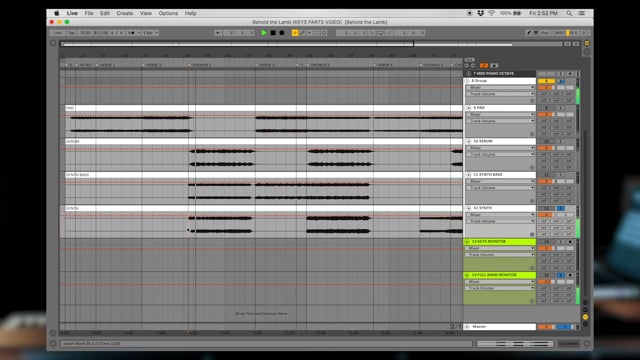Viewport: 640px width, 360px height.
Task: Click the Link button in the control bar
Action: [x=58, y=33]
